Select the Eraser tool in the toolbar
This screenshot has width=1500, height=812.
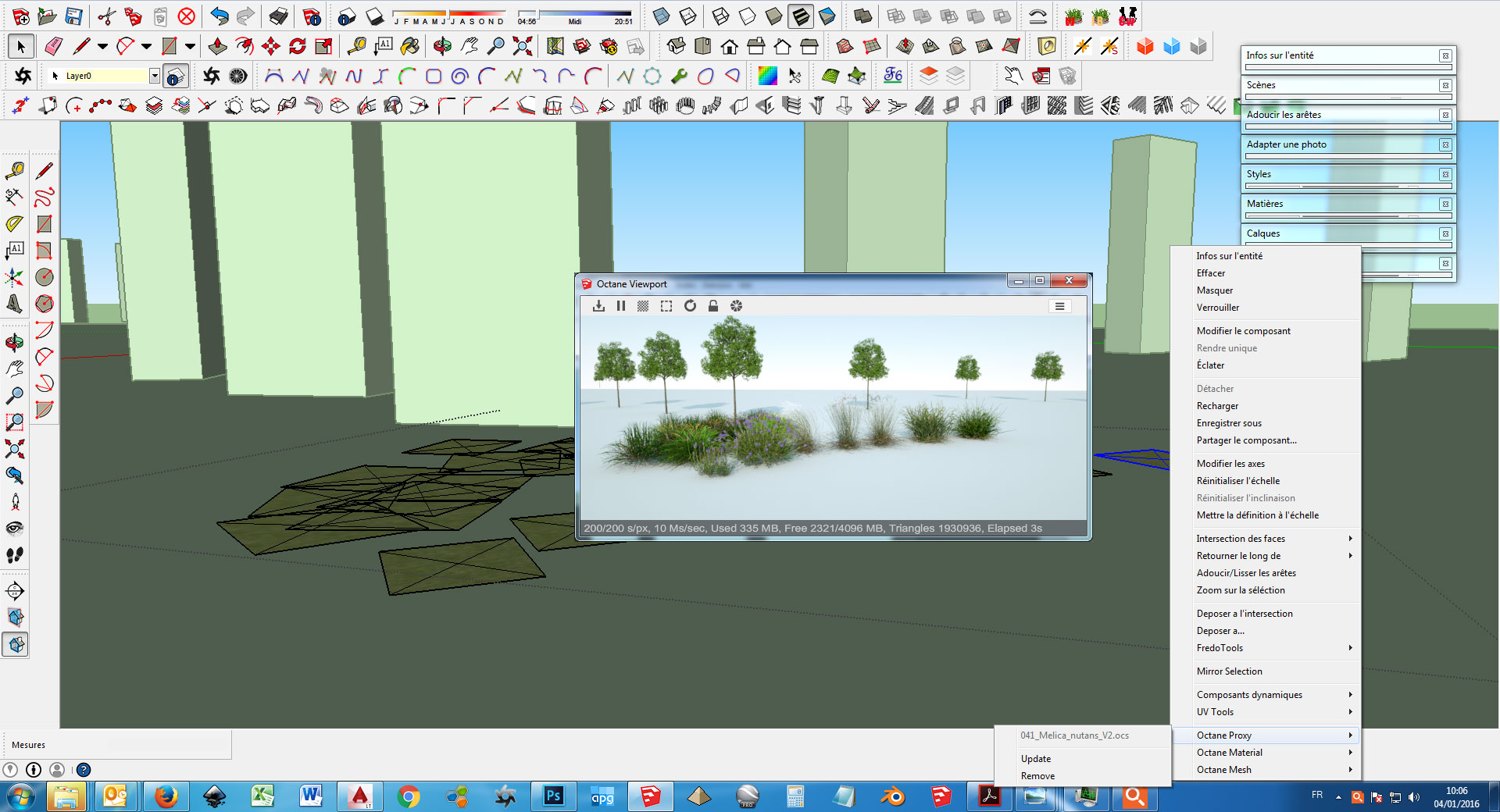pos(53,47)
